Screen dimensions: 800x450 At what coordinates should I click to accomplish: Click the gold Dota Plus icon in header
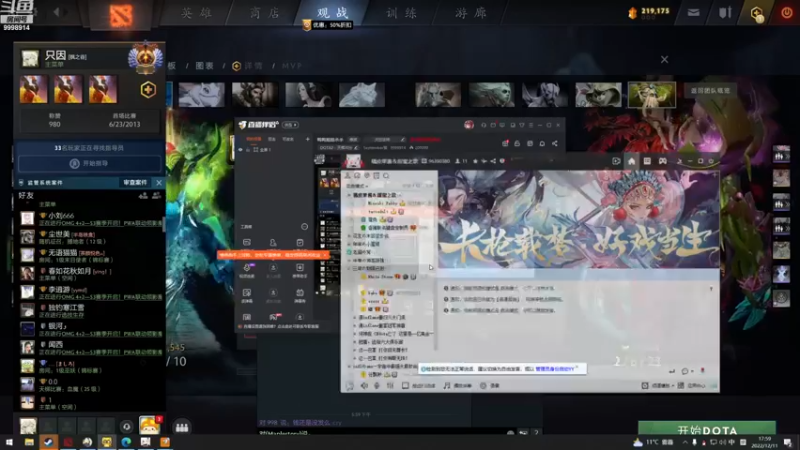point(757,13)
